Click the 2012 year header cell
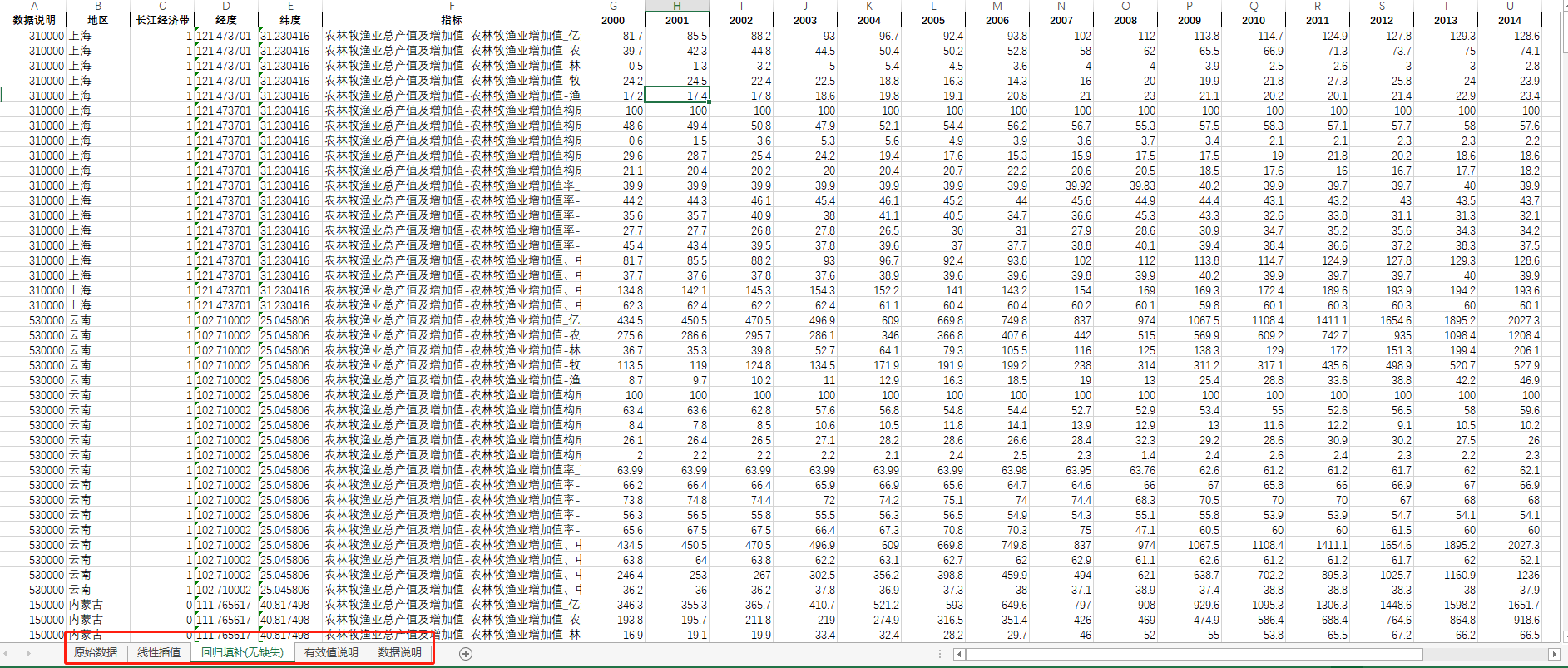 (1382, 20)
